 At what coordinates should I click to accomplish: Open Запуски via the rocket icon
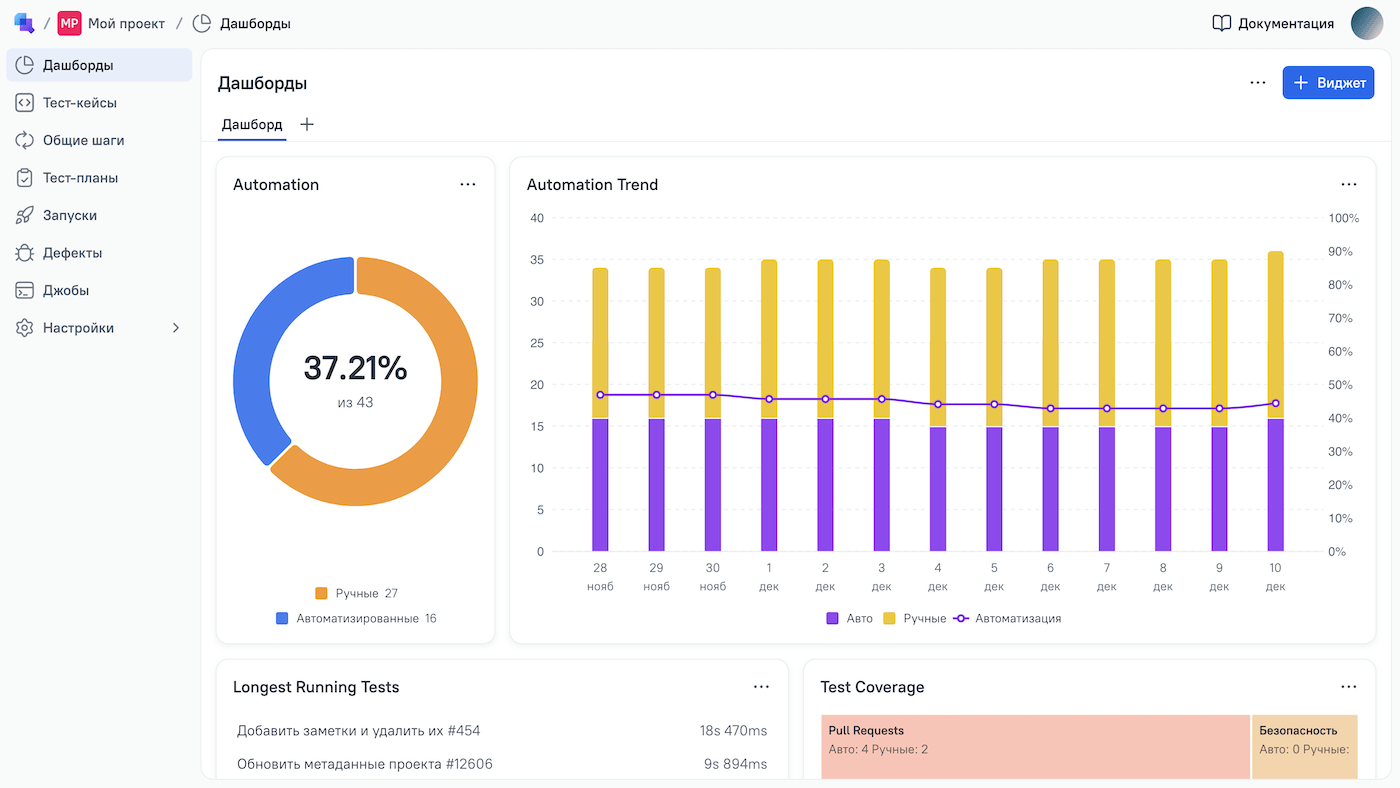(25, 216)
